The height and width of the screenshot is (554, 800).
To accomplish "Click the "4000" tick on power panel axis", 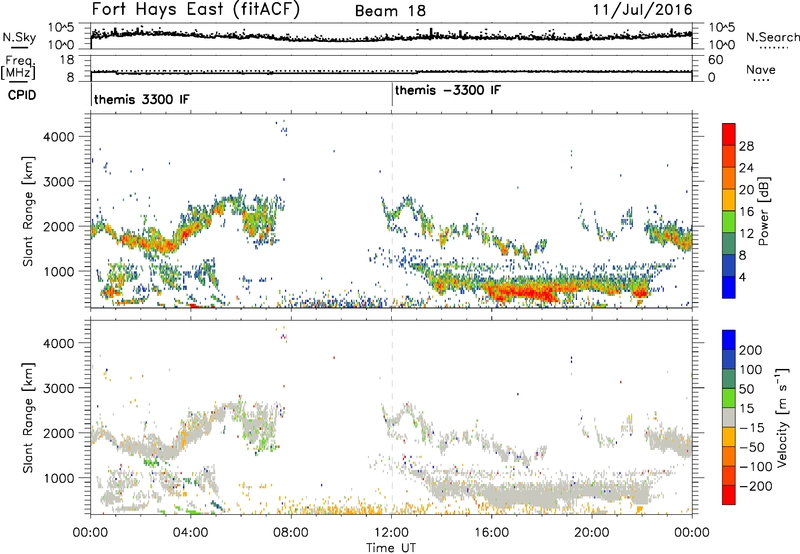I will click(58, 137).
